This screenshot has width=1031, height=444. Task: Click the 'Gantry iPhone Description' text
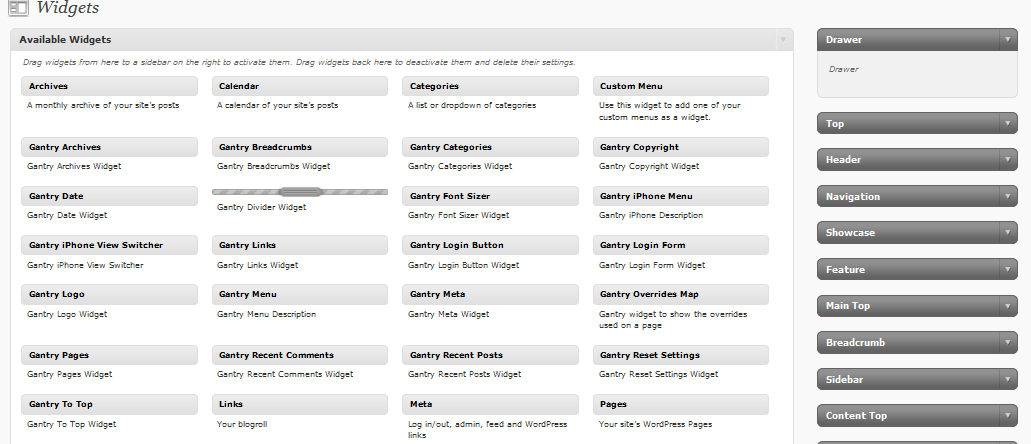pos(651,216)
